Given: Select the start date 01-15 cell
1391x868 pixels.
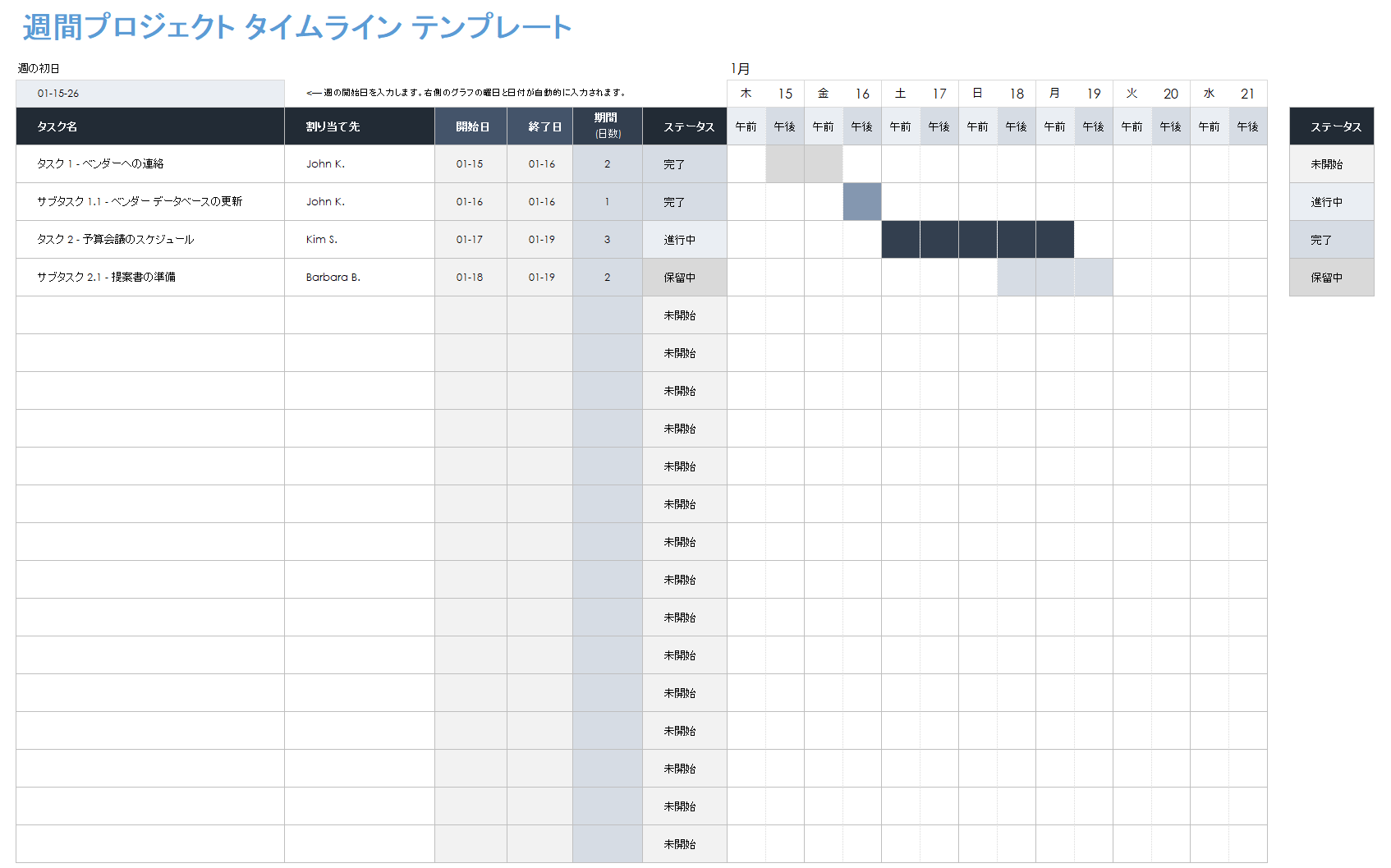Looking at the screenshot, I should pyautogui.click(x=471, y=164).
